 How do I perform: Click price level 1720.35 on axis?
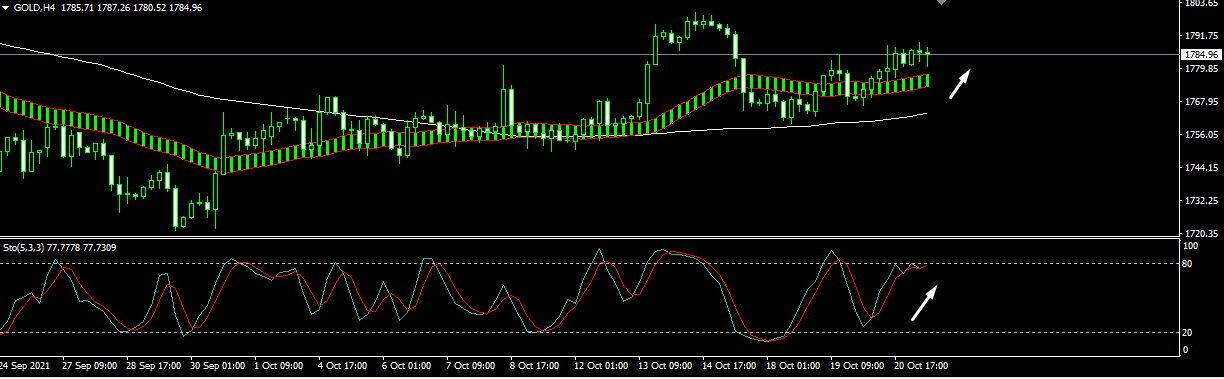pyautogui.click(x=1200, y=233)
